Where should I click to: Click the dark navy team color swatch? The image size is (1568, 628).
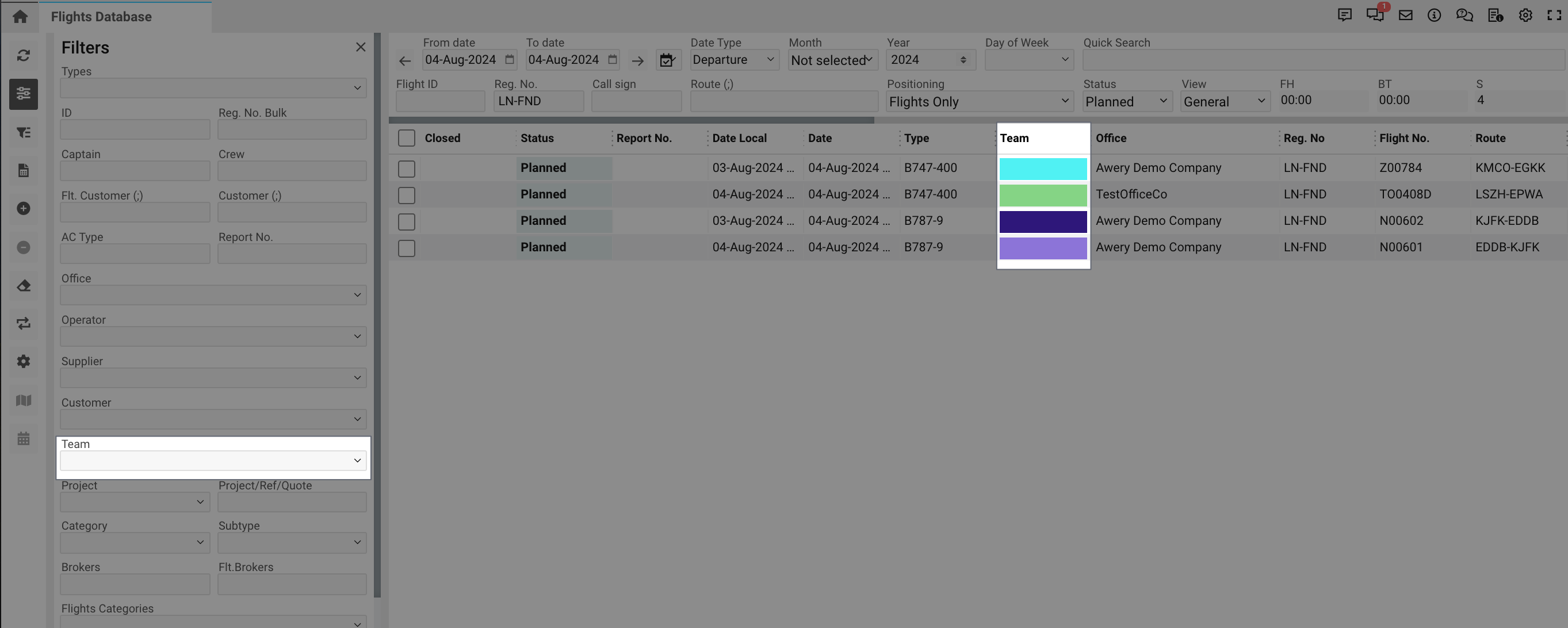pos(1043,221)
